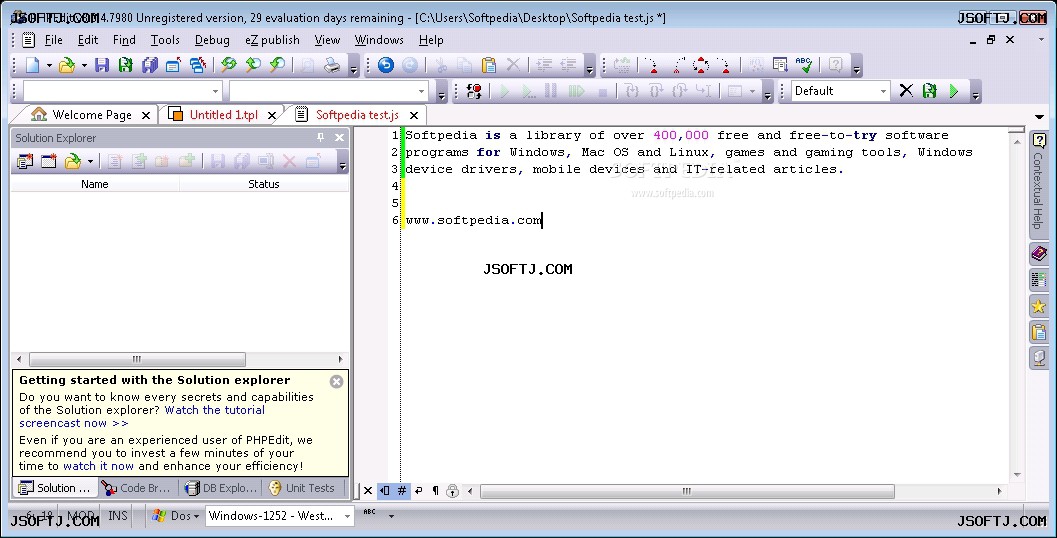Click the Open solution folder icon
The width and height of the screenshot is (1057, 538).
pos(72,161)
